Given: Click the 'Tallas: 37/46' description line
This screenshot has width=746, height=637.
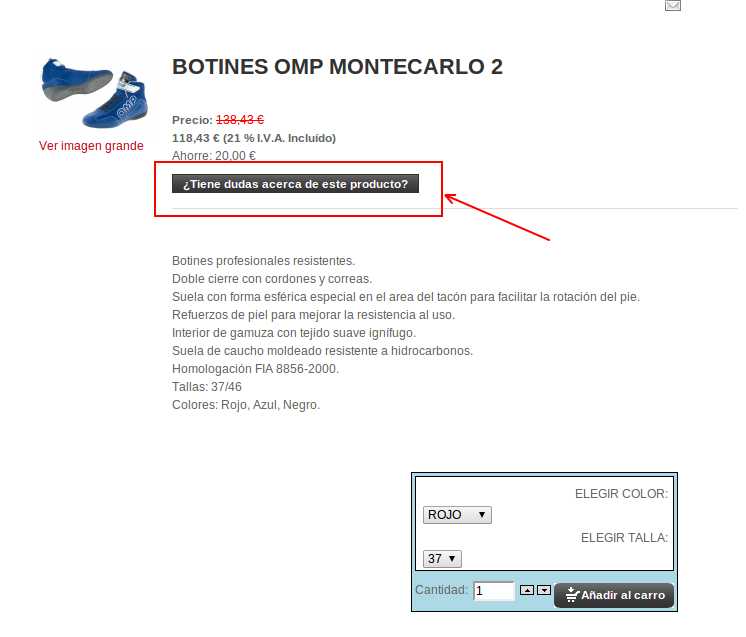Looking at the screenshot, I should [x=207, y=387].
